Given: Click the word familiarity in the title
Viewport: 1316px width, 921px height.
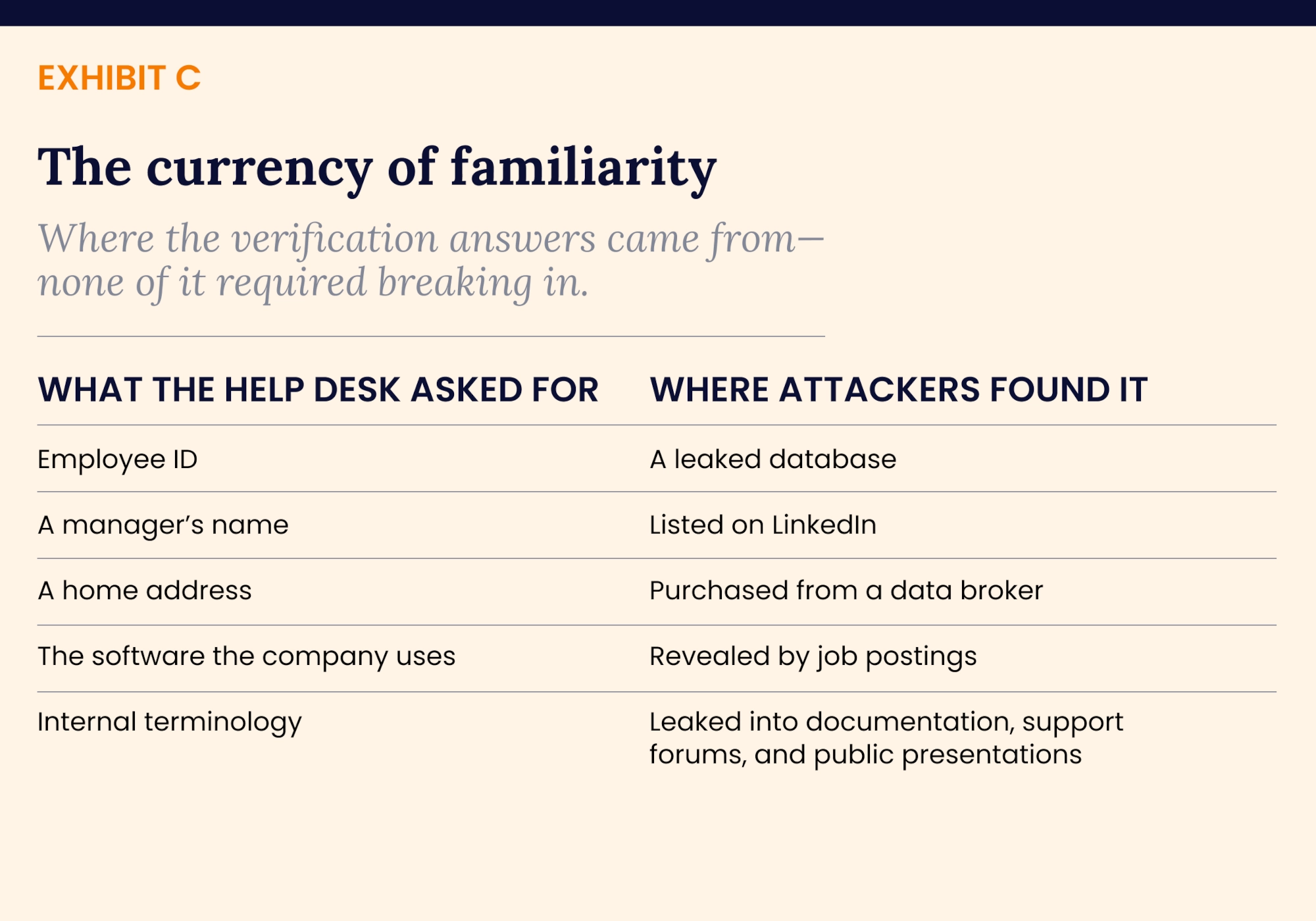Looking at the screenshot, I should pos(584,168).
